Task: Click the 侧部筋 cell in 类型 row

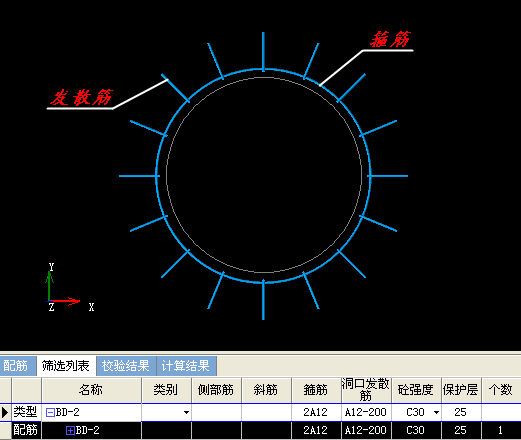Action: pyautogui.click(x=217, y=413)
